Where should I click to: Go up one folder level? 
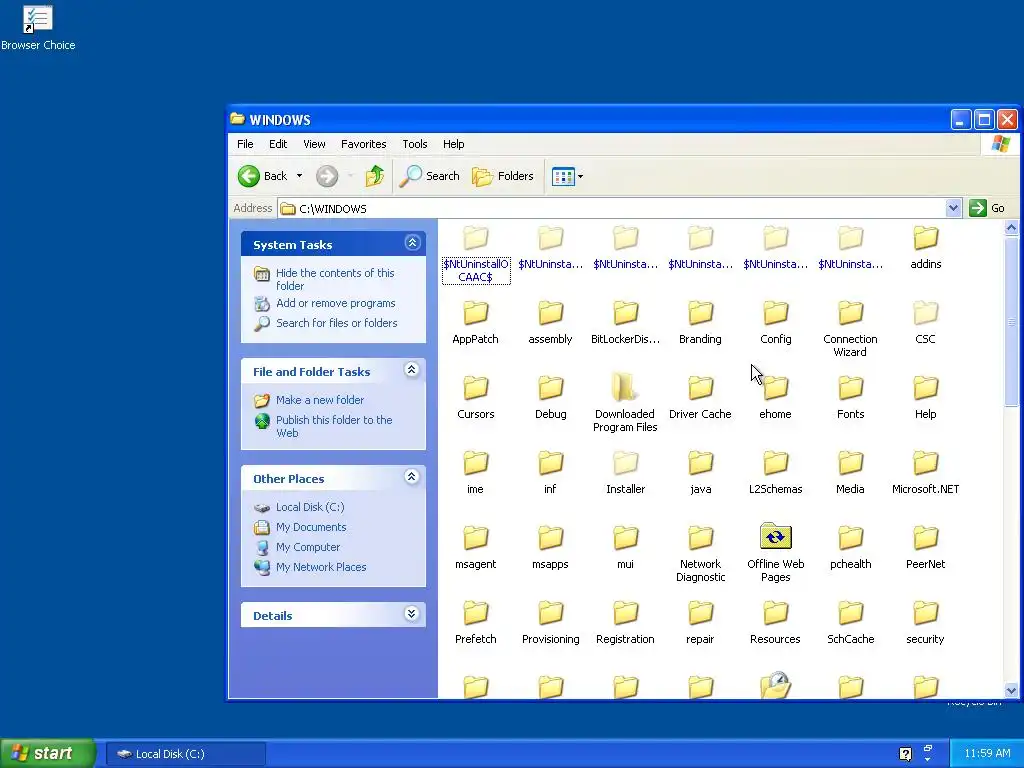pyautogui.click(x=374, y=176)
